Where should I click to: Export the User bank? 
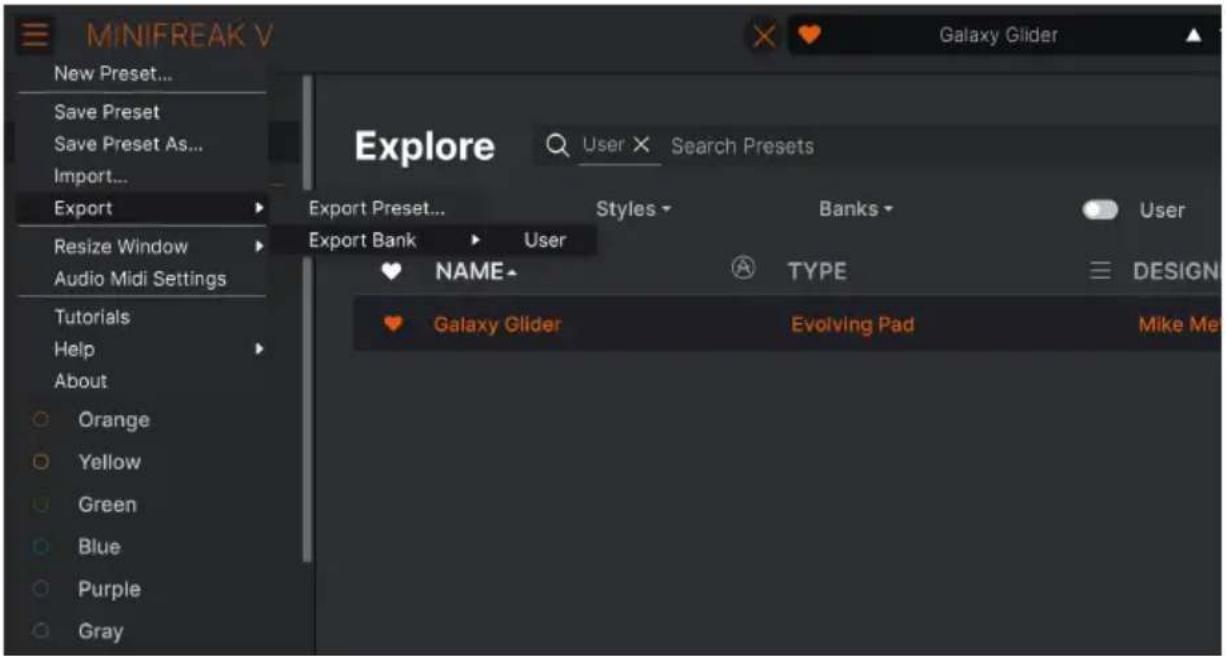pyautogui.click(x=545, y=240)
